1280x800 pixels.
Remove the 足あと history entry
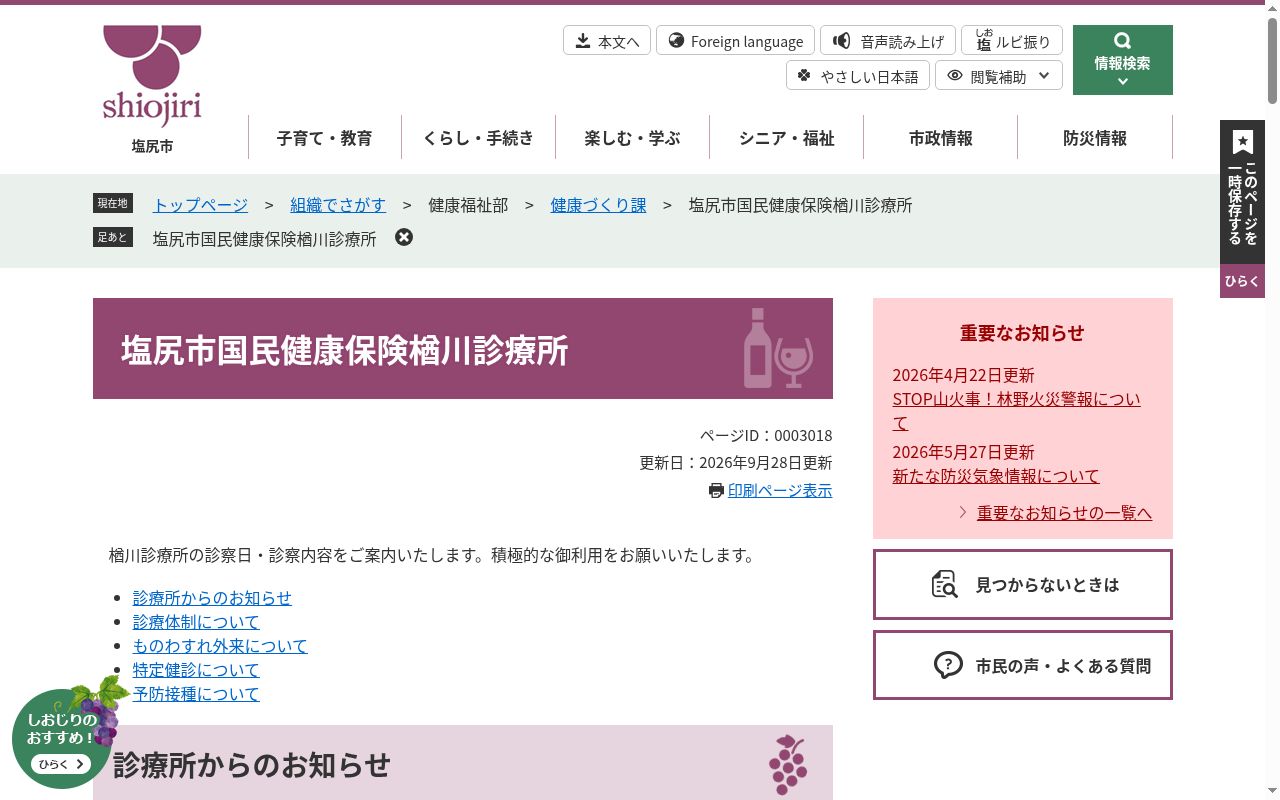404,237
